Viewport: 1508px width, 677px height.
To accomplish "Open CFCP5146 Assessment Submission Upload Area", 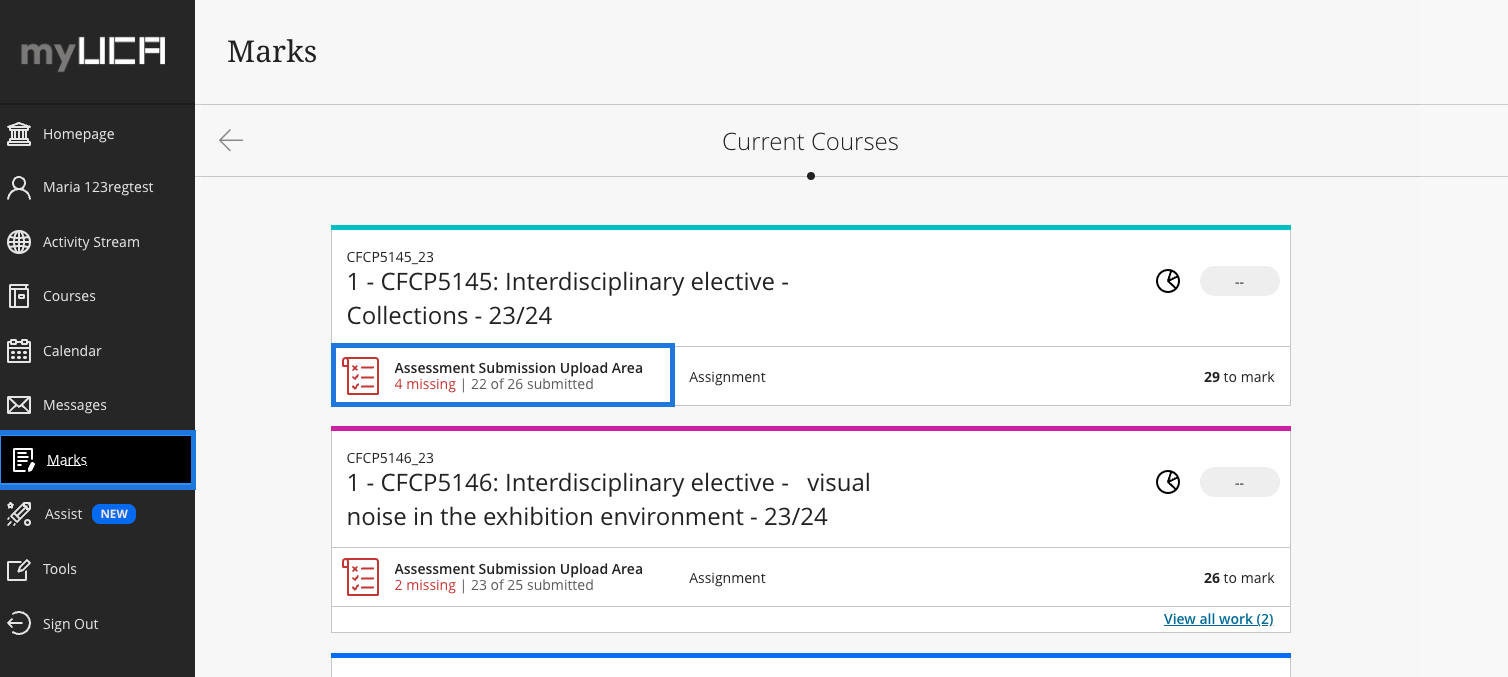I will (518, 569).
